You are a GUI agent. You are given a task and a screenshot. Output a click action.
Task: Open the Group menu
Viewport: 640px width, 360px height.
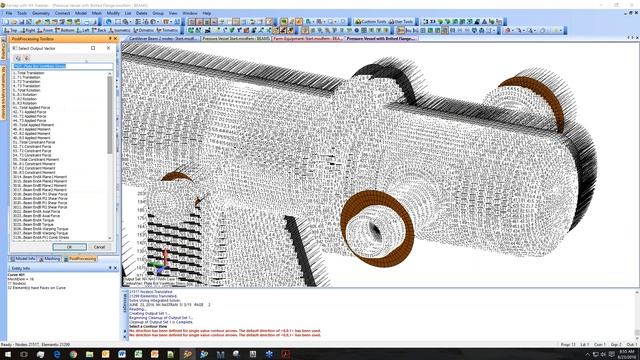(x=158, y=13)
